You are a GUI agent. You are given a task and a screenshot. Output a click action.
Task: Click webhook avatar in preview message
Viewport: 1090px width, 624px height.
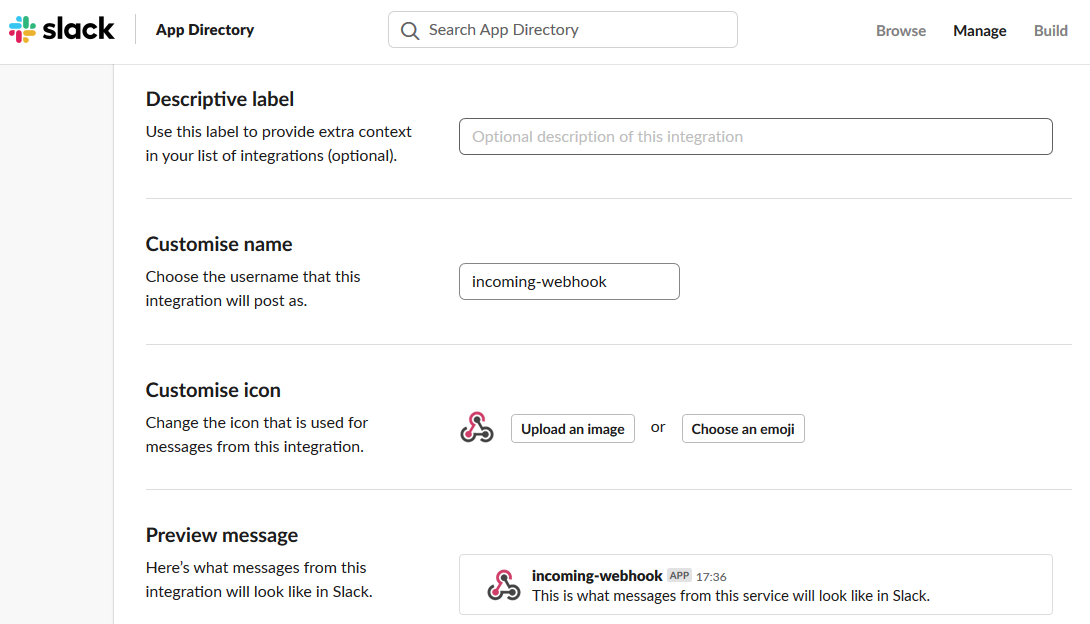[504, 585]
